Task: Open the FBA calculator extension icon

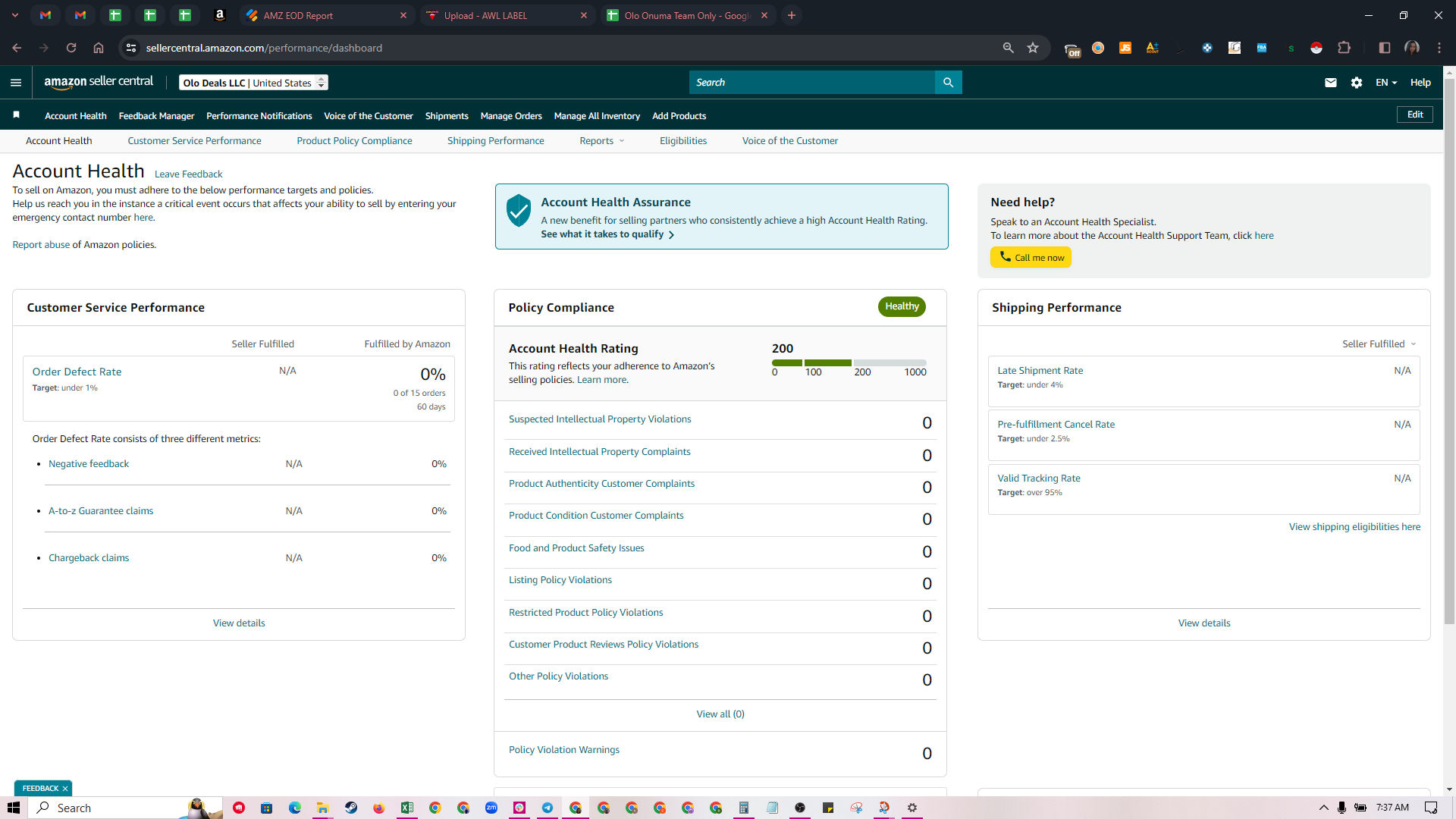Action: pos(1262,48)
